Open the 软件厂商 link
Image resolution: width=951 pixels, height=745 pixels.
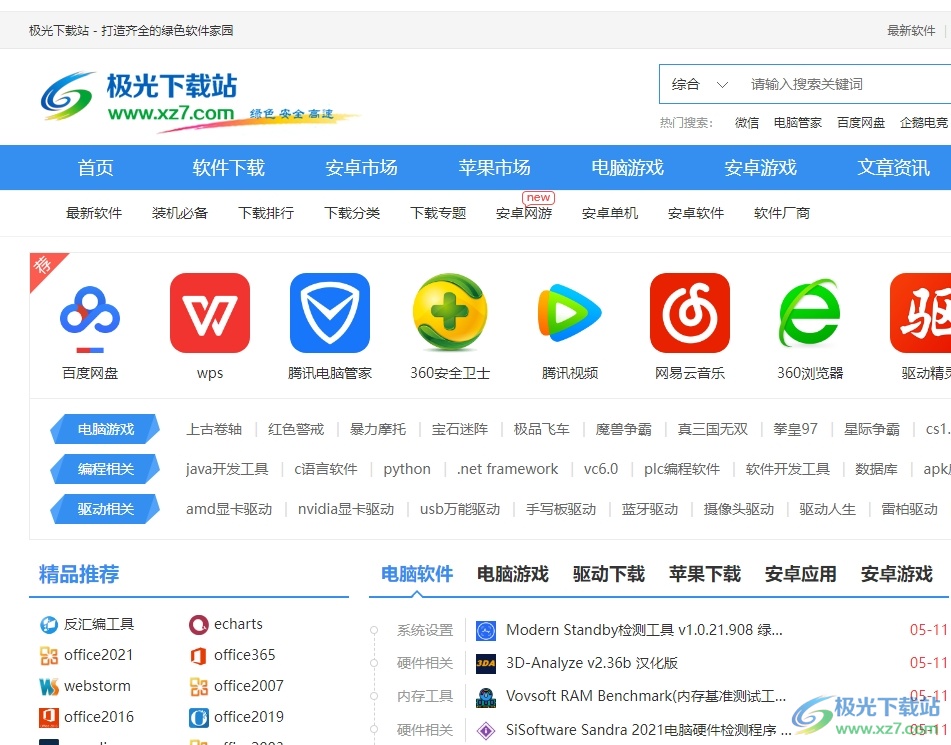[782, 213]
